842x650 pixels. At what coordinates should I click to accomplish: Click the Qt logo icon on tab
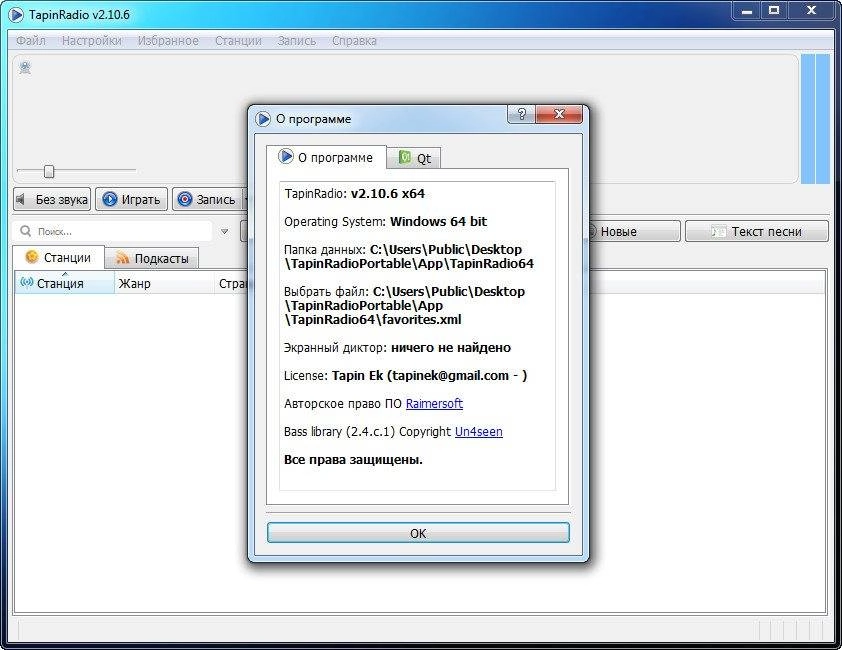click(405, 157)
